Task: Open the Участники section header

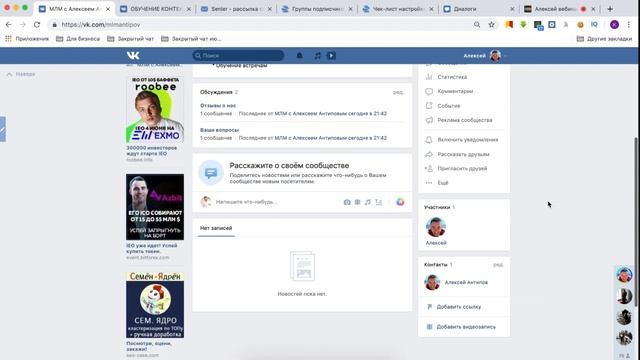Action: point(437,207)
